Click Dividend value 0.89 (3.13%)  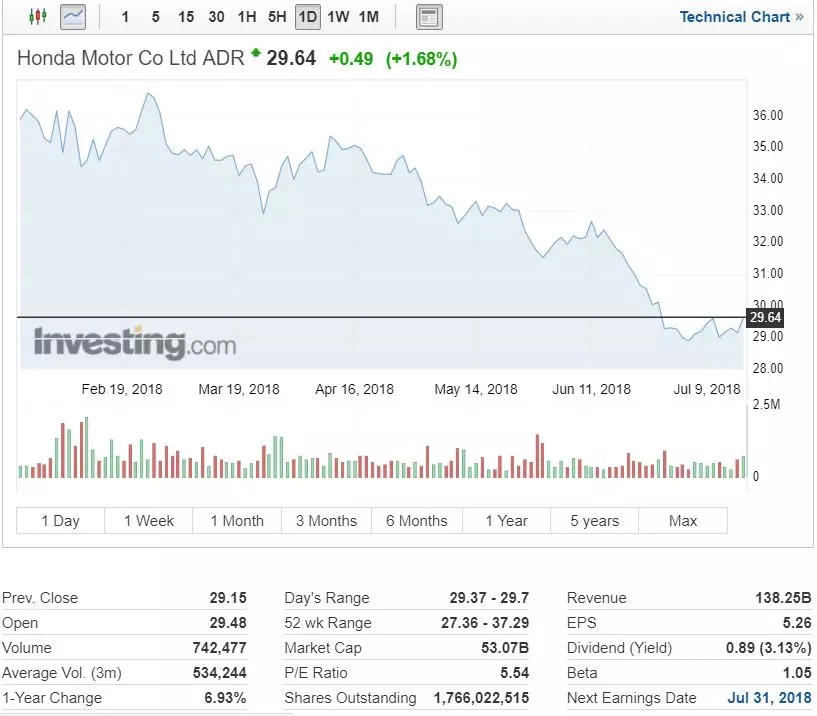tap(769, 648)
